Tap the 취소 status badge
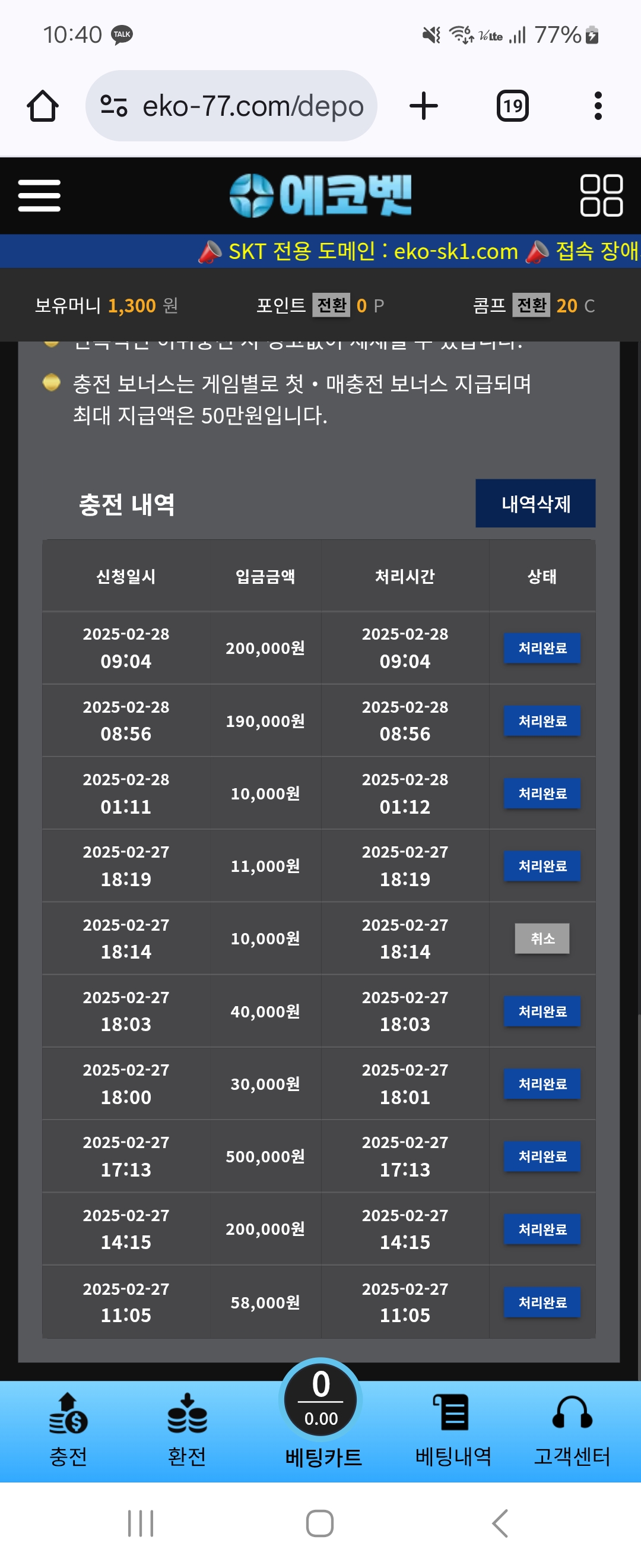 [542, 938]
